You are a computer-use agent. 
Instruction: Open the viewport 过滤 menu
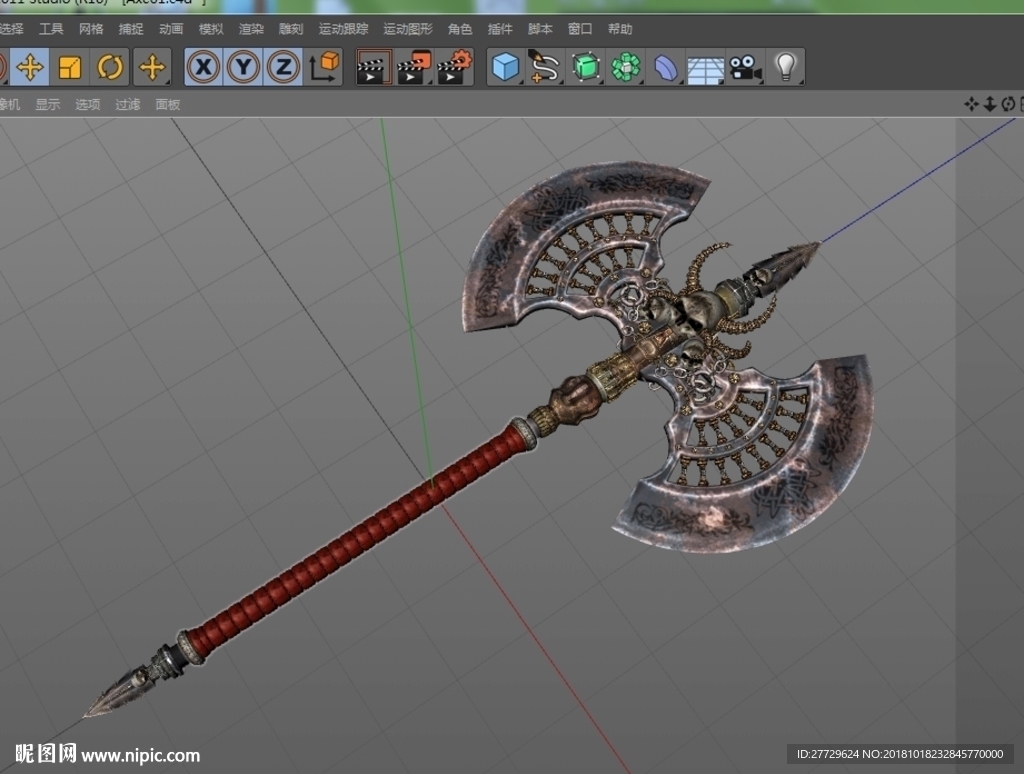pyautogui.click(x=127, y=105)
